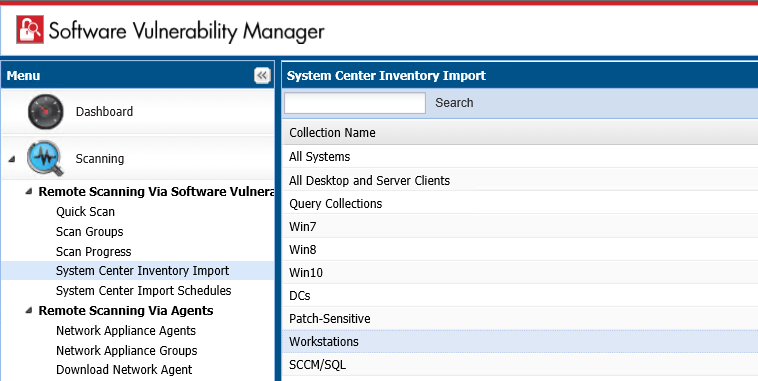The height and width of the screenshot is (381, 758).
Task: Collapse the Remote Scanning Via Software Vulnerability node arrow
Action: [29, 191]
